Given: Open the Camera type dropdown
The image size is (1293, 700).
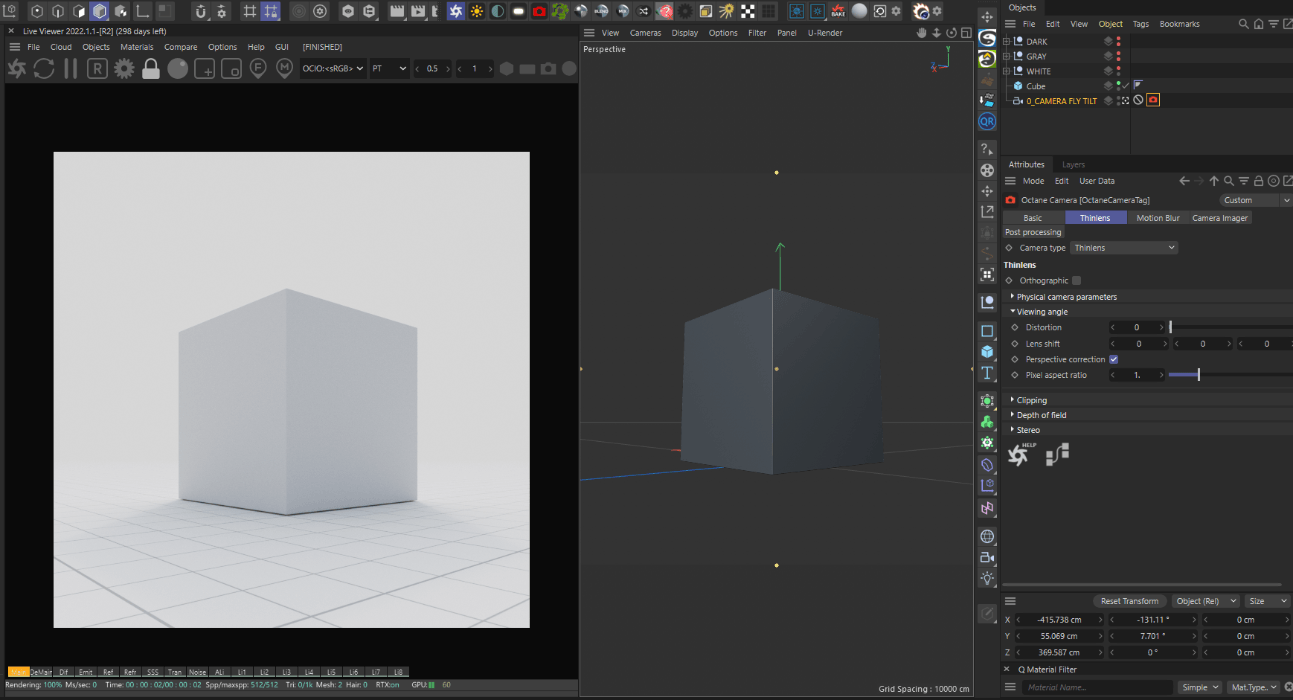Looking at the screenshot, I should click(1124, 248).
